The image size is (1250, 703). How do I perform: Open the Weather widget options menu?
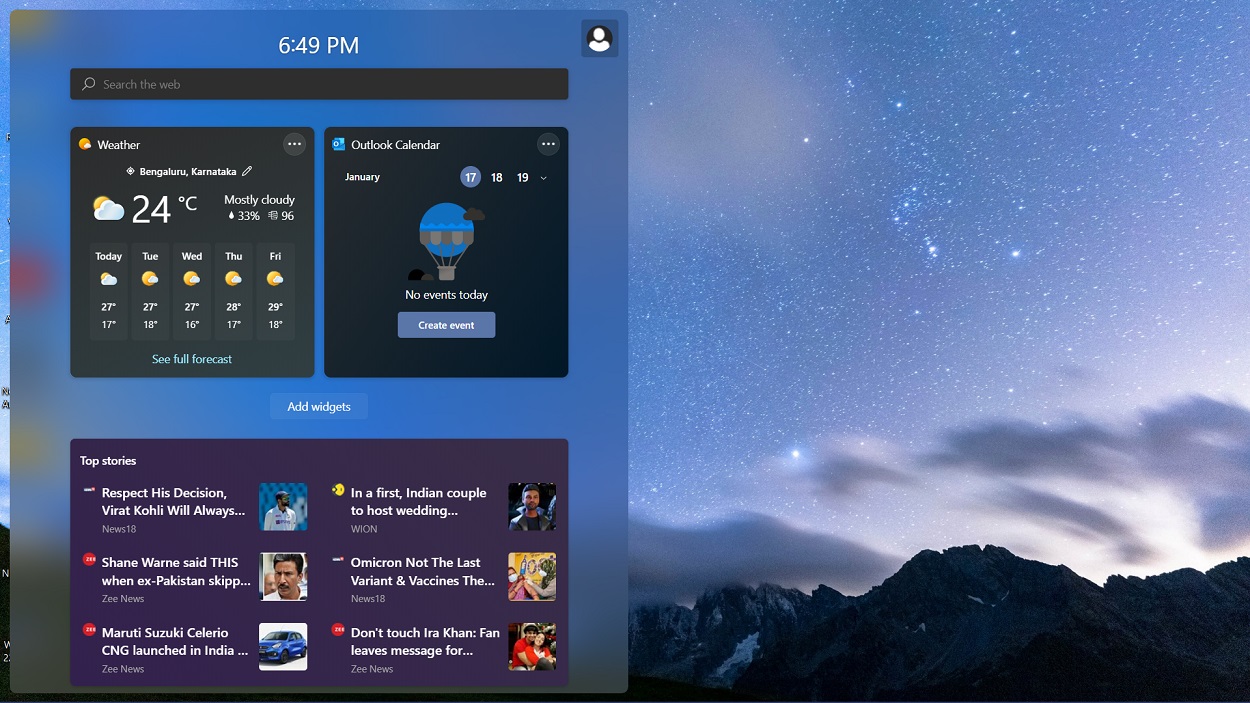(294, 144)
